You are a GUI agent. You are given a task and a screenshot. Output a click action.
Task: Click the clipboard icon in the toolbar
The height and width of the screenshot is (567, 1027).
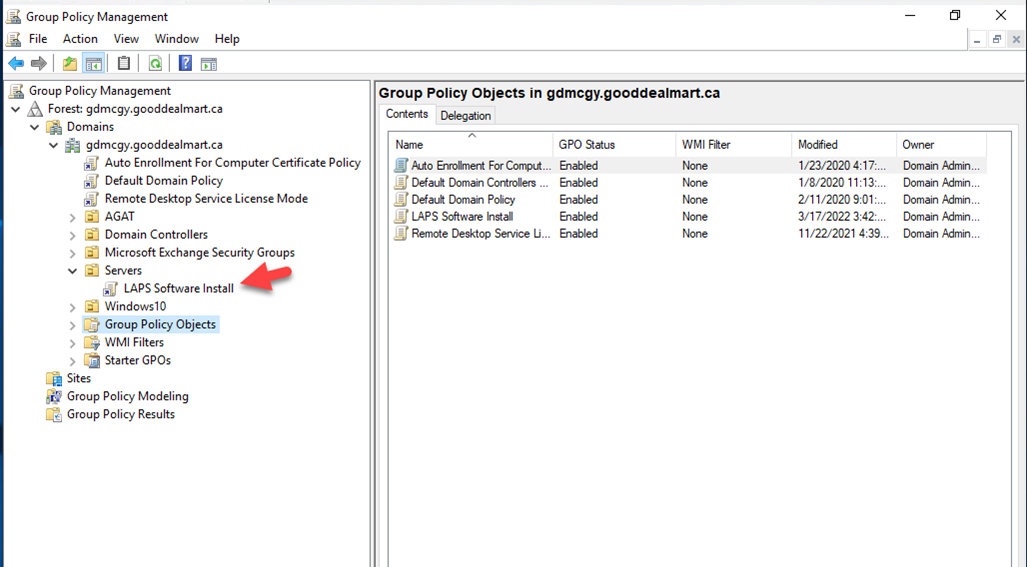pos(124,64)
